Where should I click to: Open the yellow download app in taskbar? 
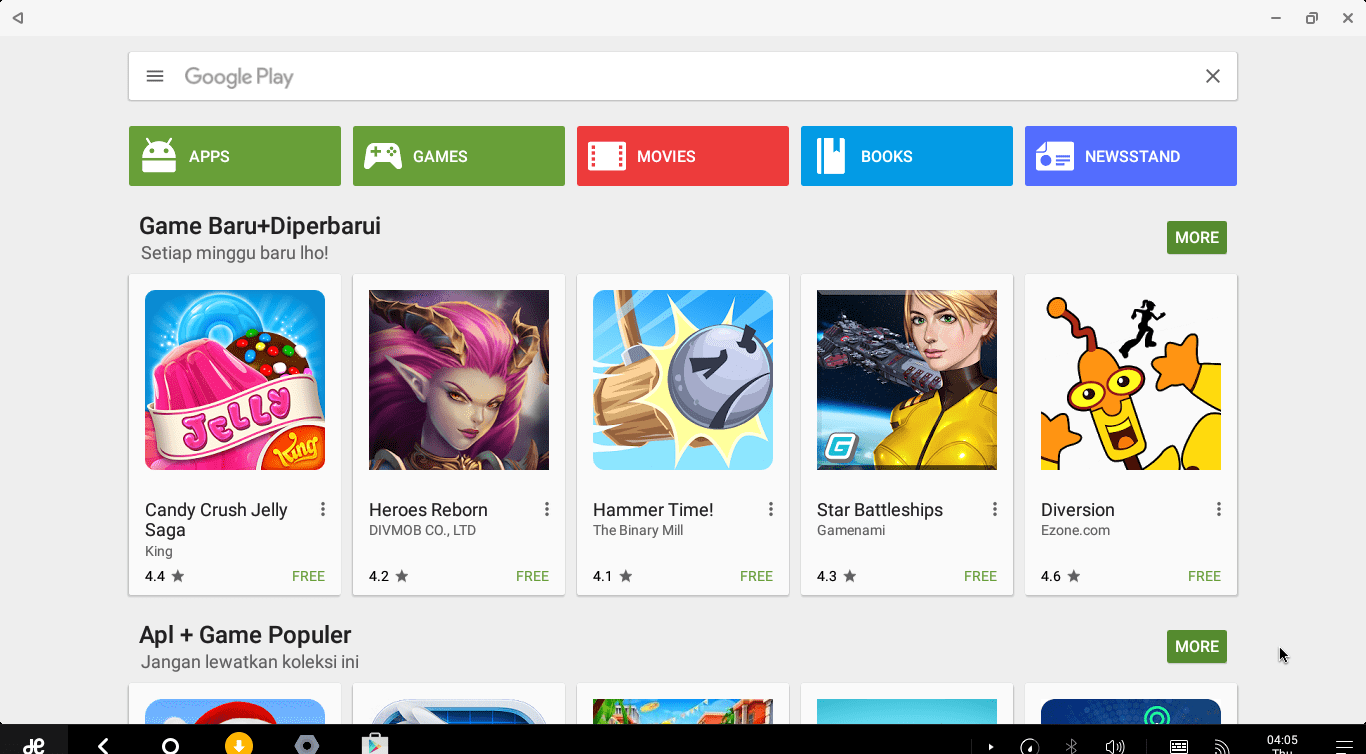pyautogui.click(x=239, y=744)
